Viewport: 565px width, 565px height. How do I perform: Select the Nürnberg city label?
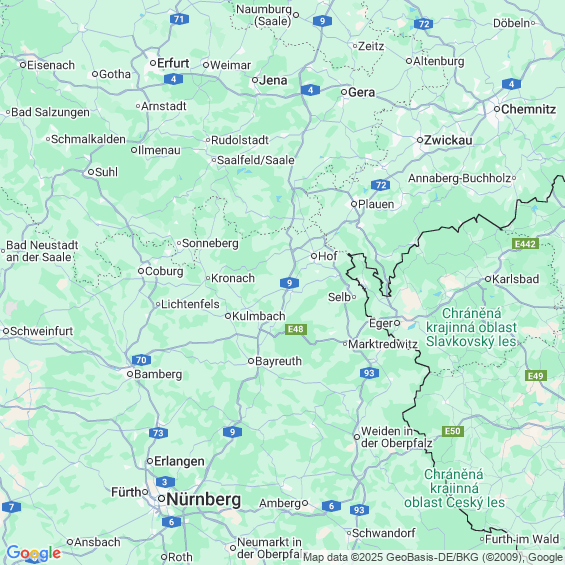[204, 499]
